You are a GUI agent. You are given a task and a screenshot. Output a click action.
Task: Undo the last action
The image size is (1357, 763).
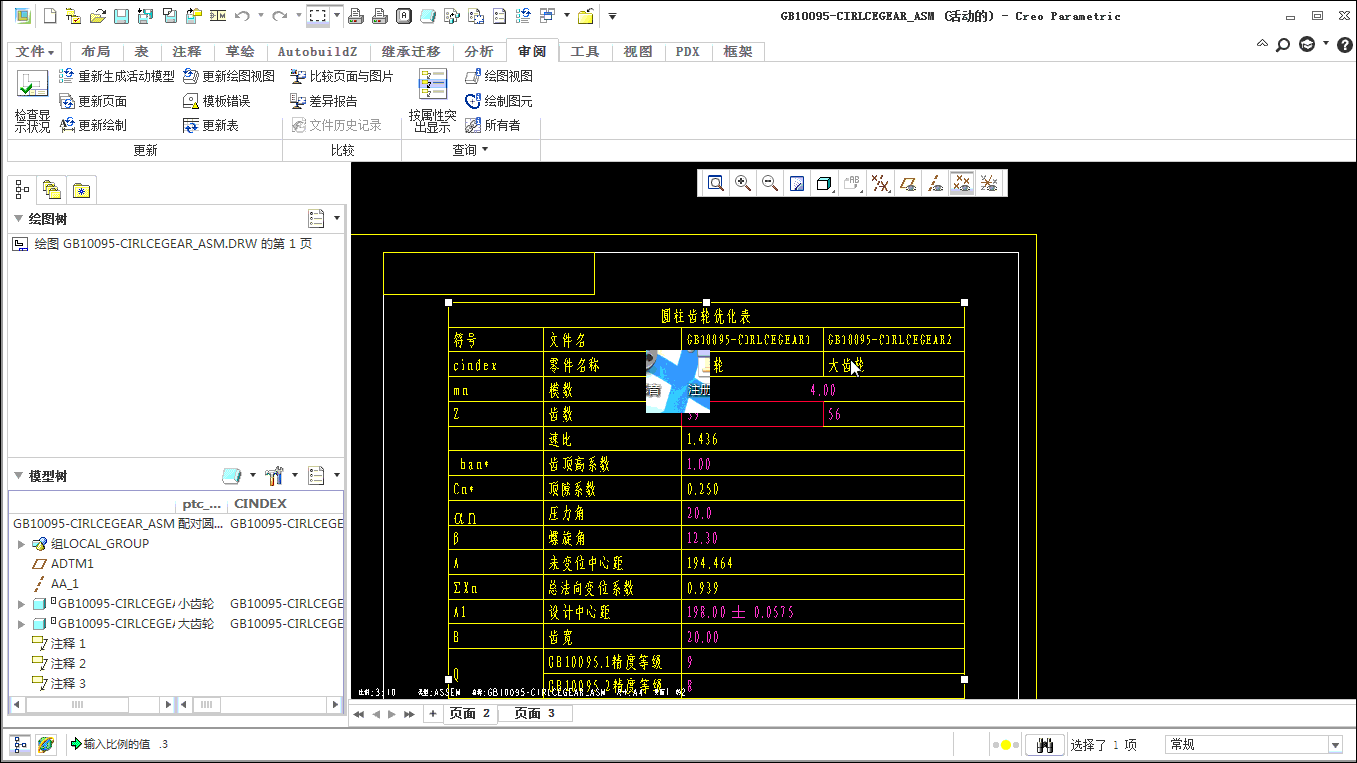[x=242, y=16]
